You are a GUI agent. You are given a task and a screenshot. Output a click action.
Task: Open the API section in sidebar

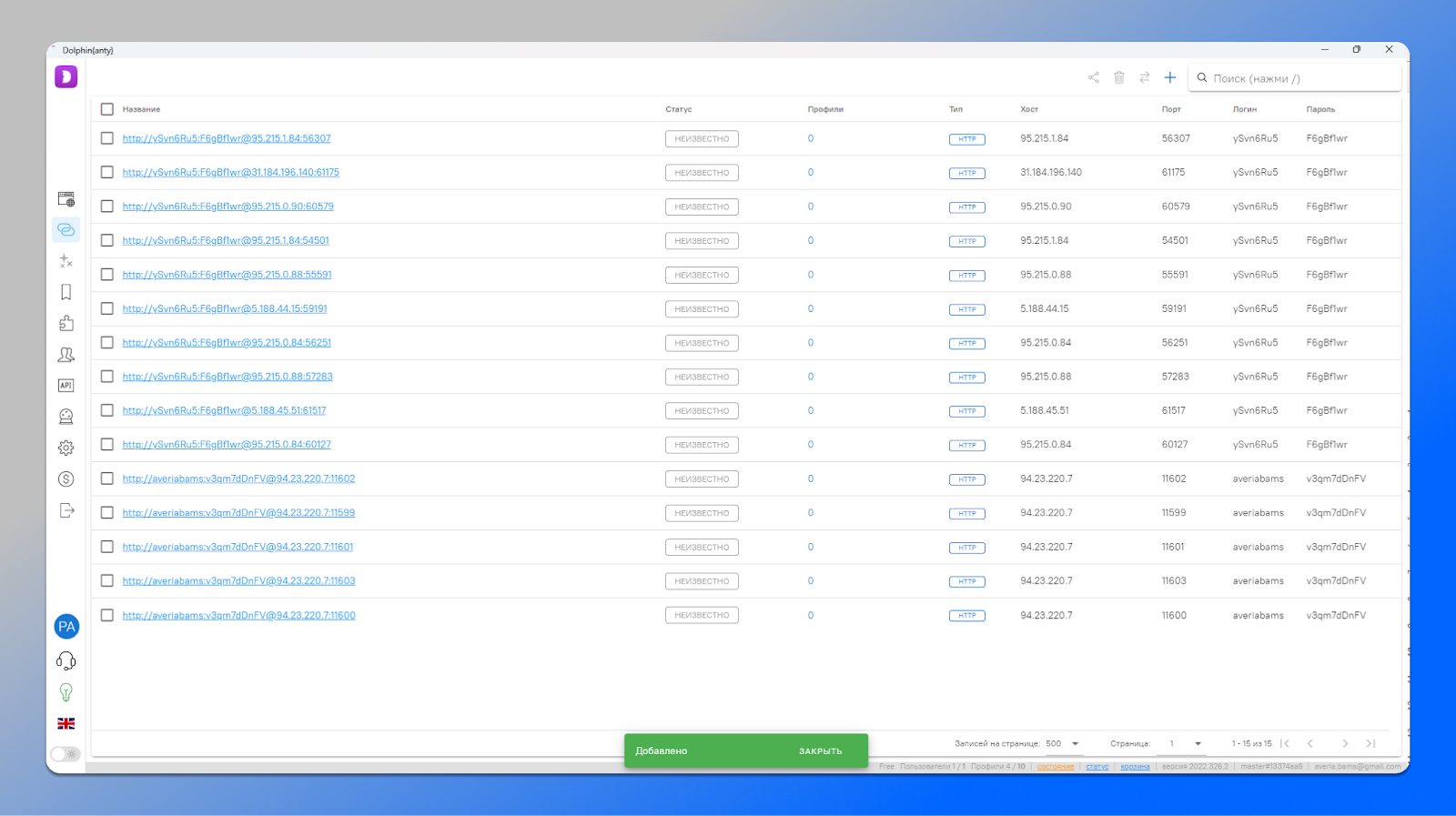coord(66,386)
